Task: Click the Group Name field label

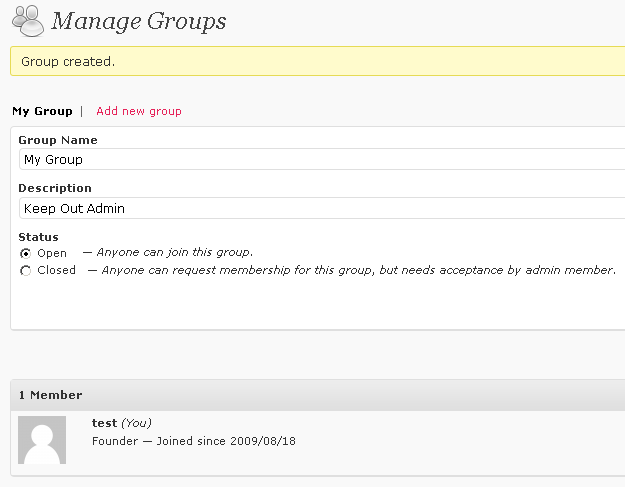Action: pos(58,141)
